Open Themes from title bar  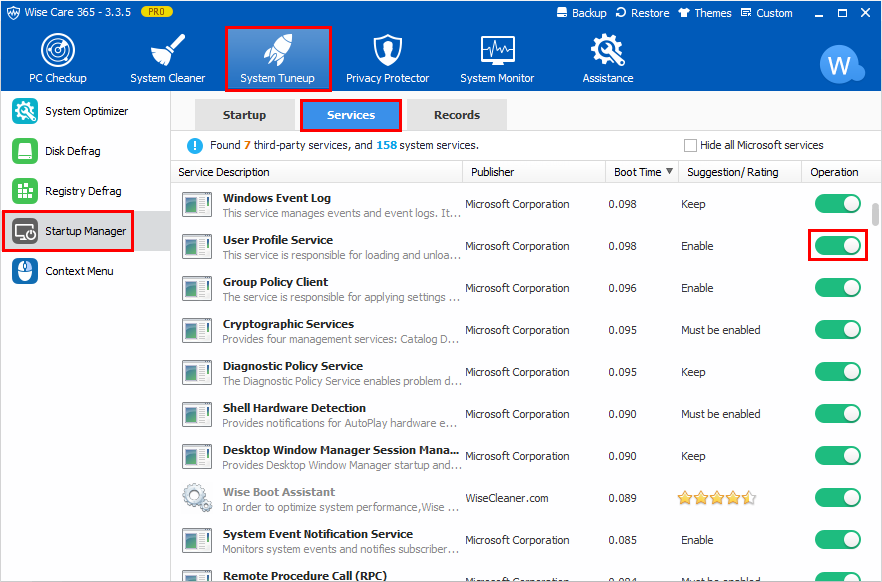coord(705,13)
